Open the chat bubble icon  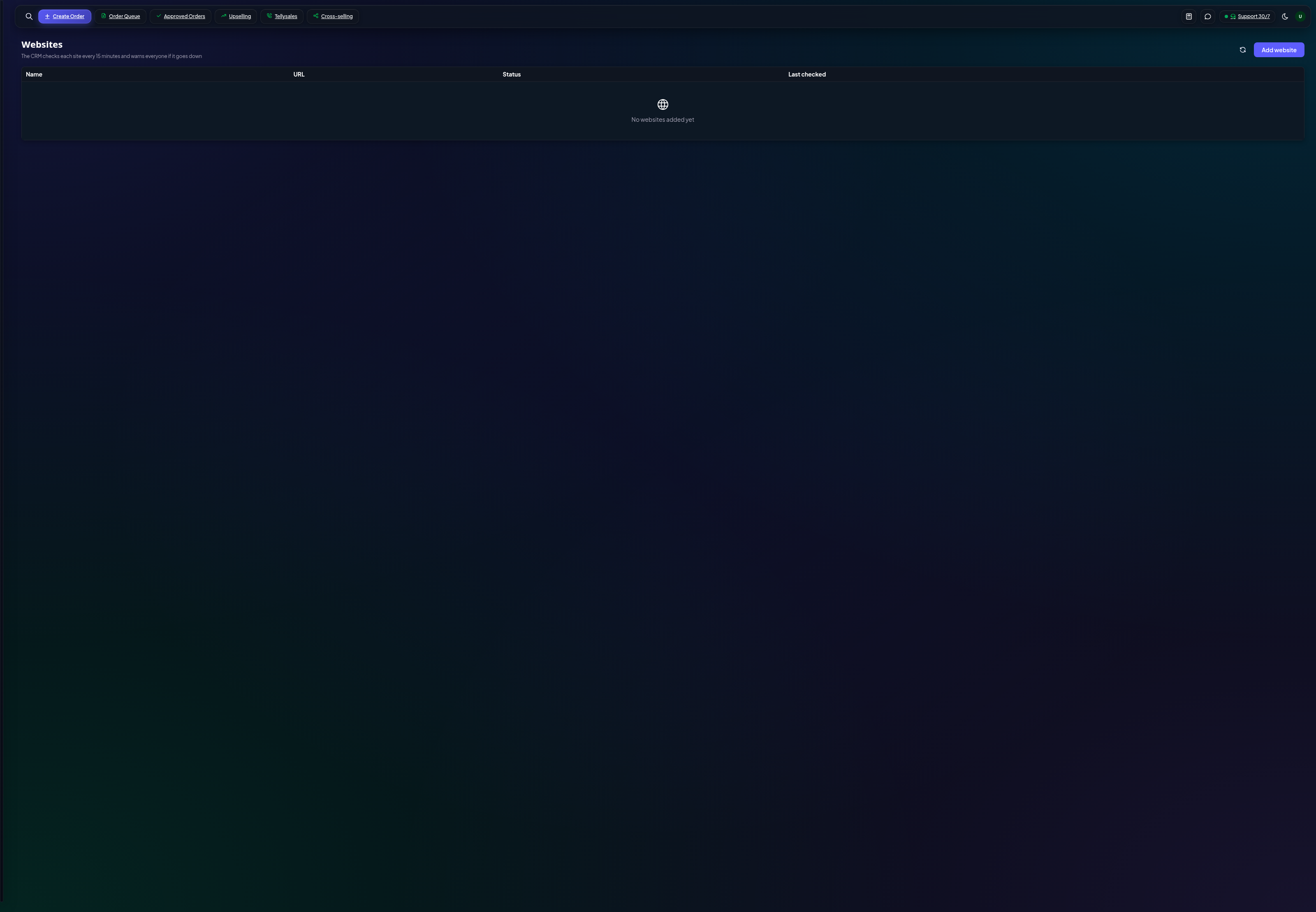tap(1207, 16)
